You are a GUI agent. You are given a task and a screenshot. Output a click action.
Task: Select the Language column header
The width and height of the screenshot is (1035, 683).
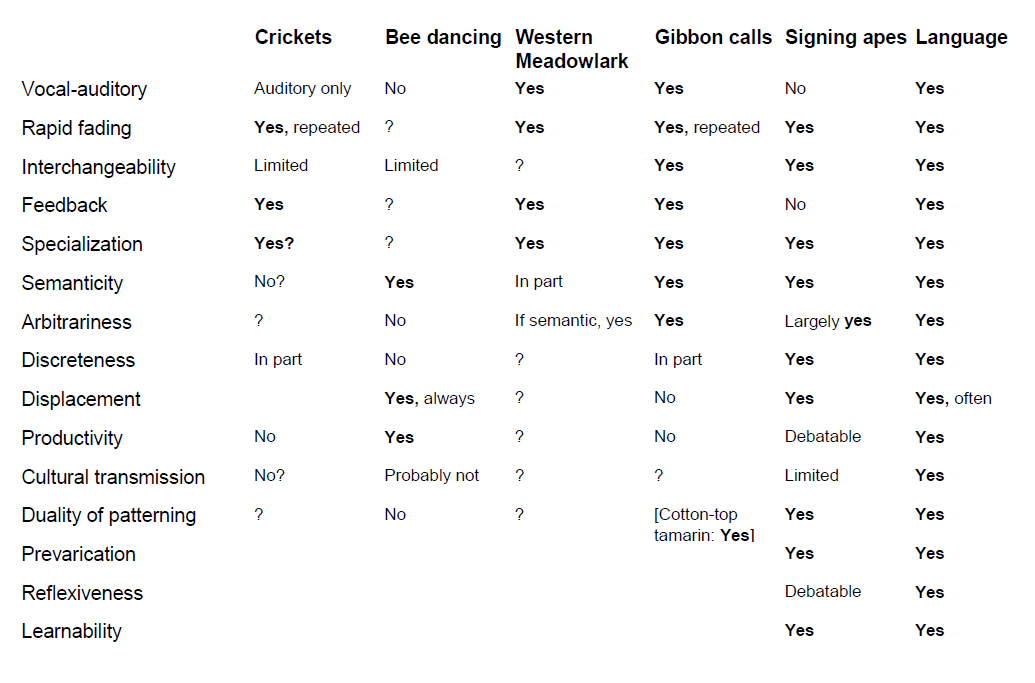[x=961, y=38]
